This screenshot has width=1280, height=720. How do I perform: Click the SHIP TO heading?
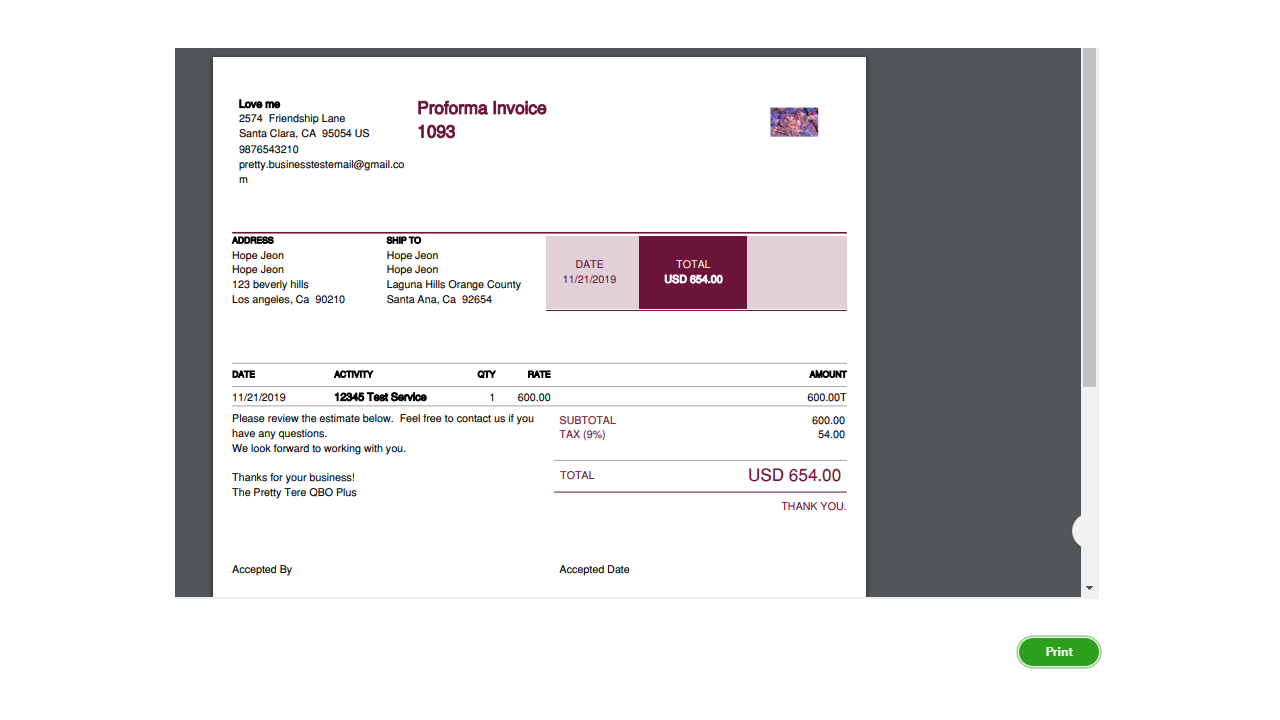click(404, 240)
